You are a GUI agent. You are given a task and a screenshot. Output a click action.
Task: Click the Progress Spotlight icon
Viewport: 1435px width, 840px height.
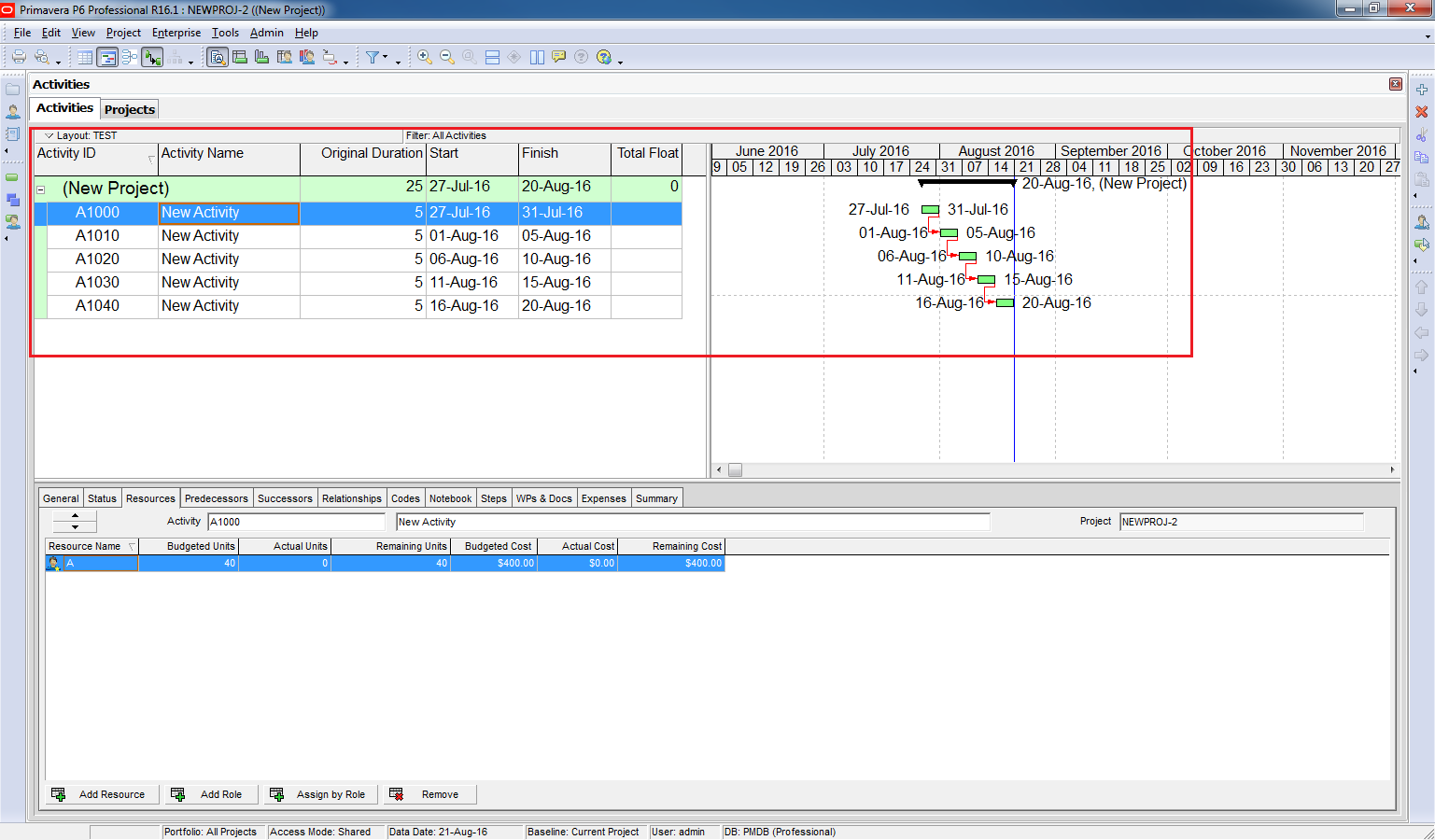[331, 57]
